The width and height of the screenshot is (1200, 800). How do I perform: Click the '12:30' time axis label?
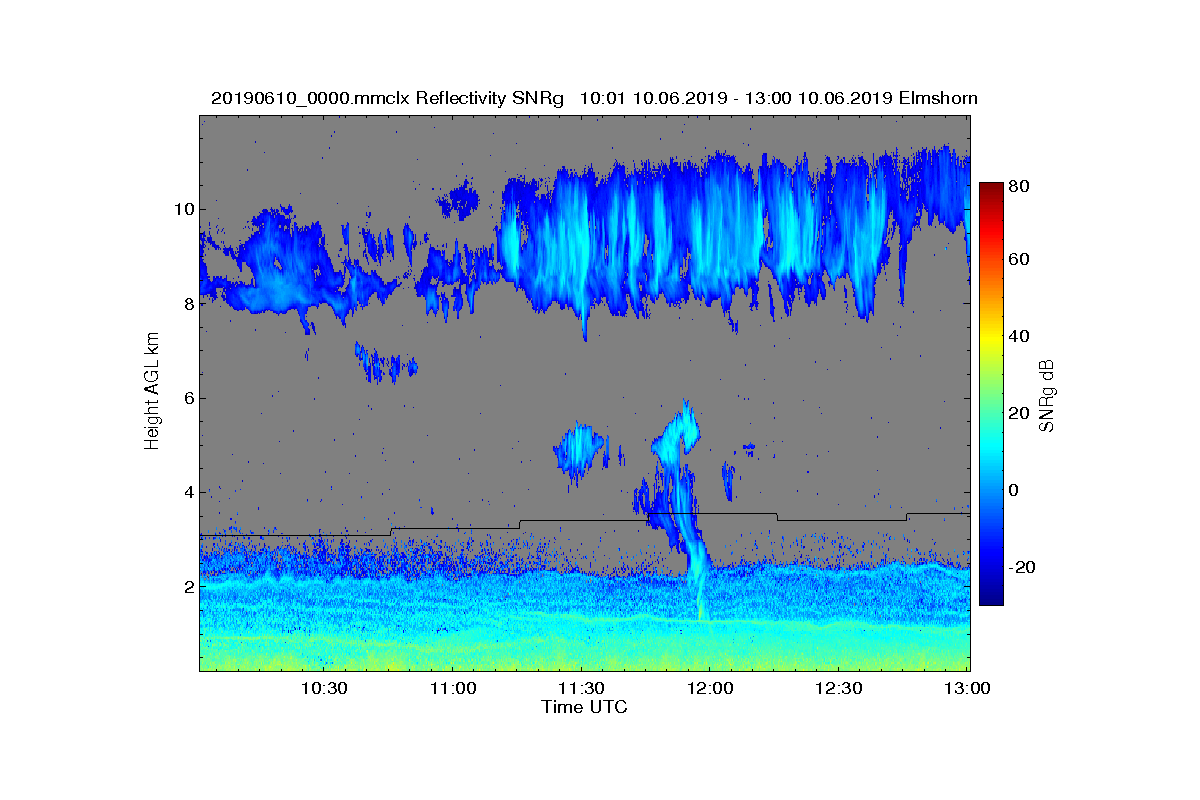coord(839,689)
